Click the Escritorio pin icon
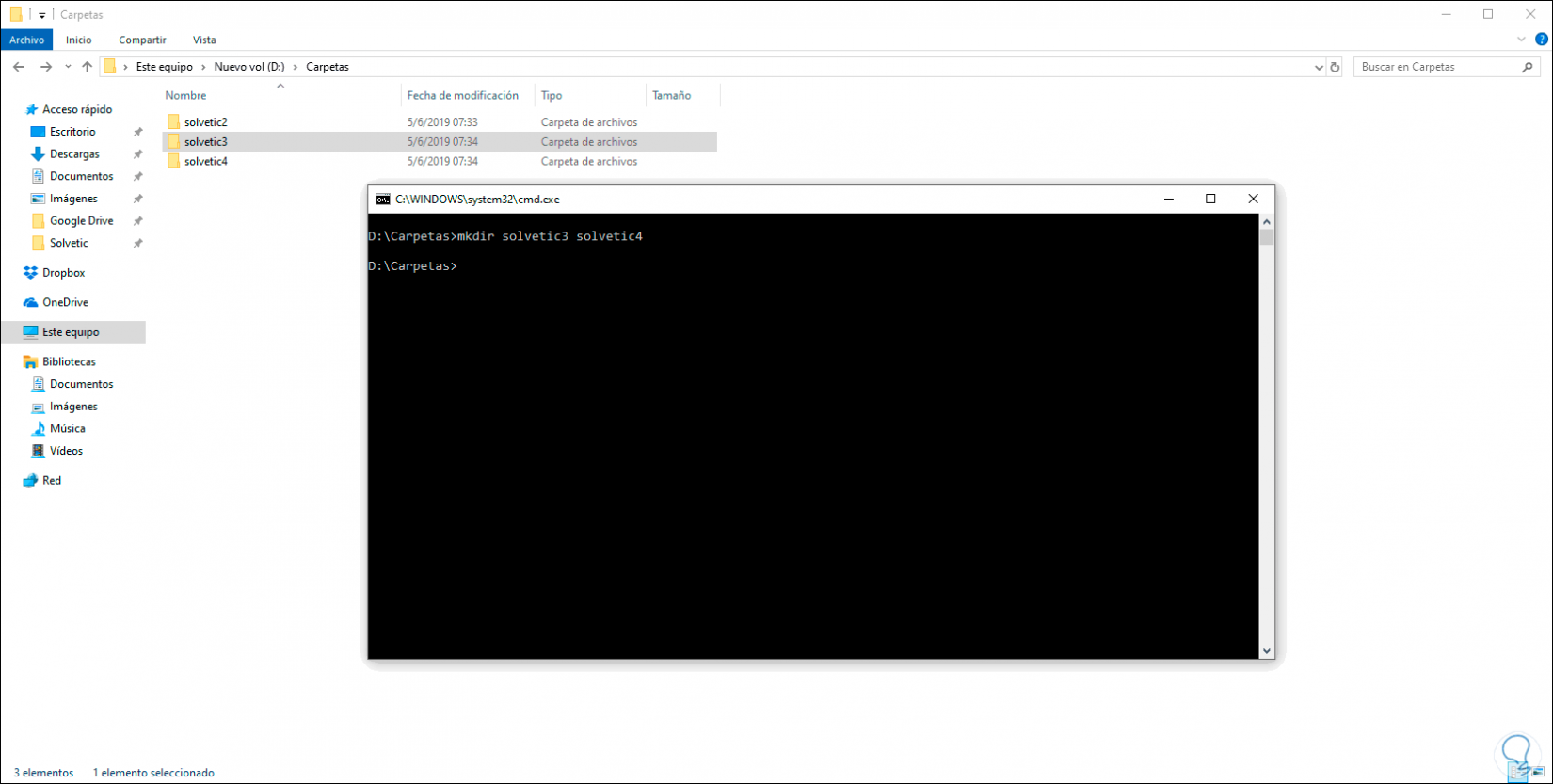The height and width of the screenshot is (784, 1553). pos(137,132)
